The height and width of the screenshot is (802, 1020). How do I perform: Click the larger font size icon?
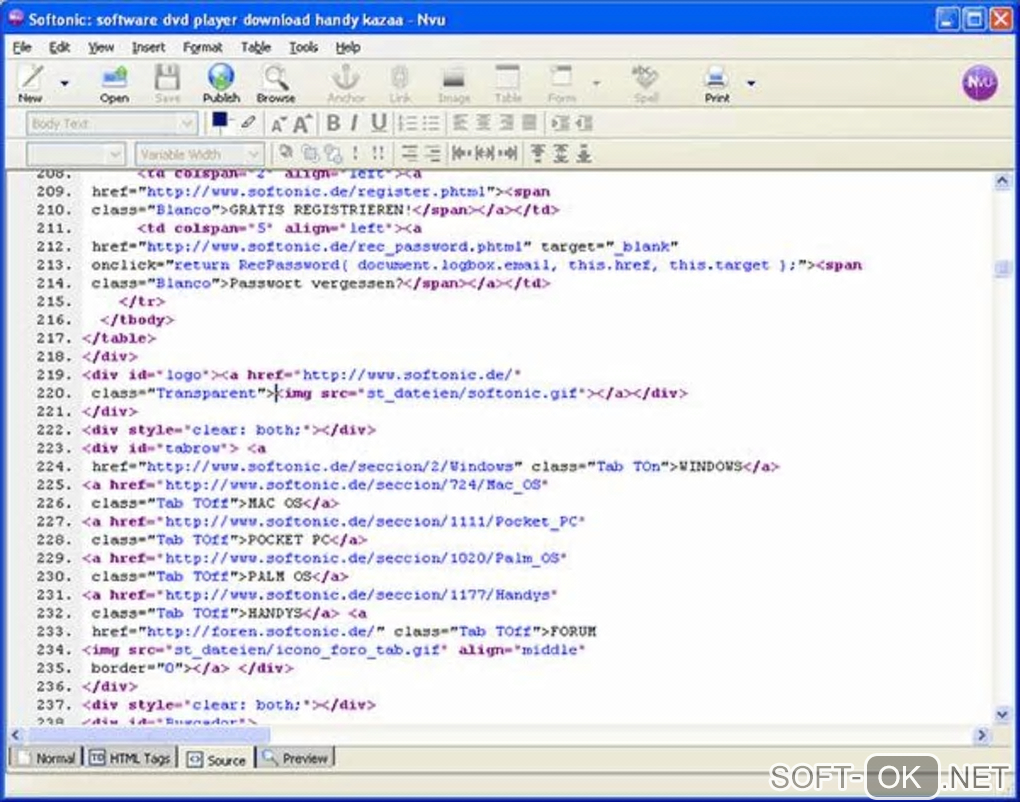point(302,123)
